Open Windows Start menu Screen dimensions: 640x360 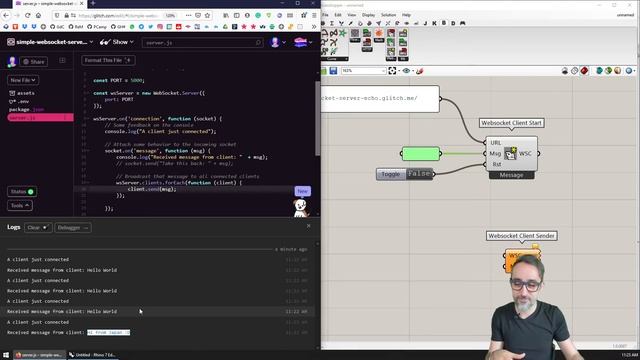6,355
